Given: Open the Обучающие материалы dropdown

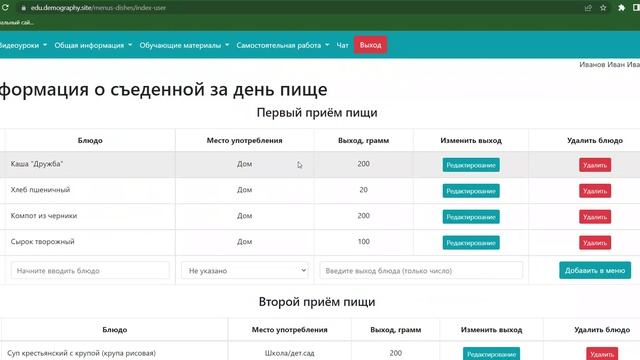Looking at the screenshot, I should coord(184,45).
